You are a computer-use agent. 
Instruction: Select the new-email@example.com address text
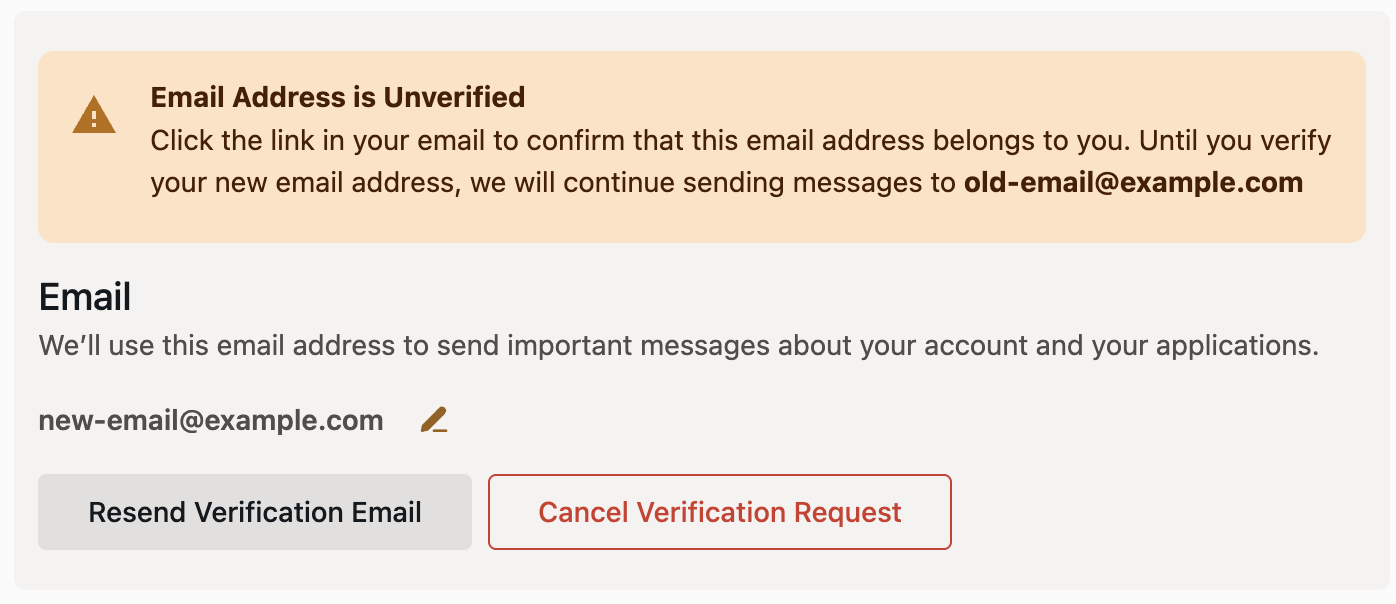click(211, 421)
